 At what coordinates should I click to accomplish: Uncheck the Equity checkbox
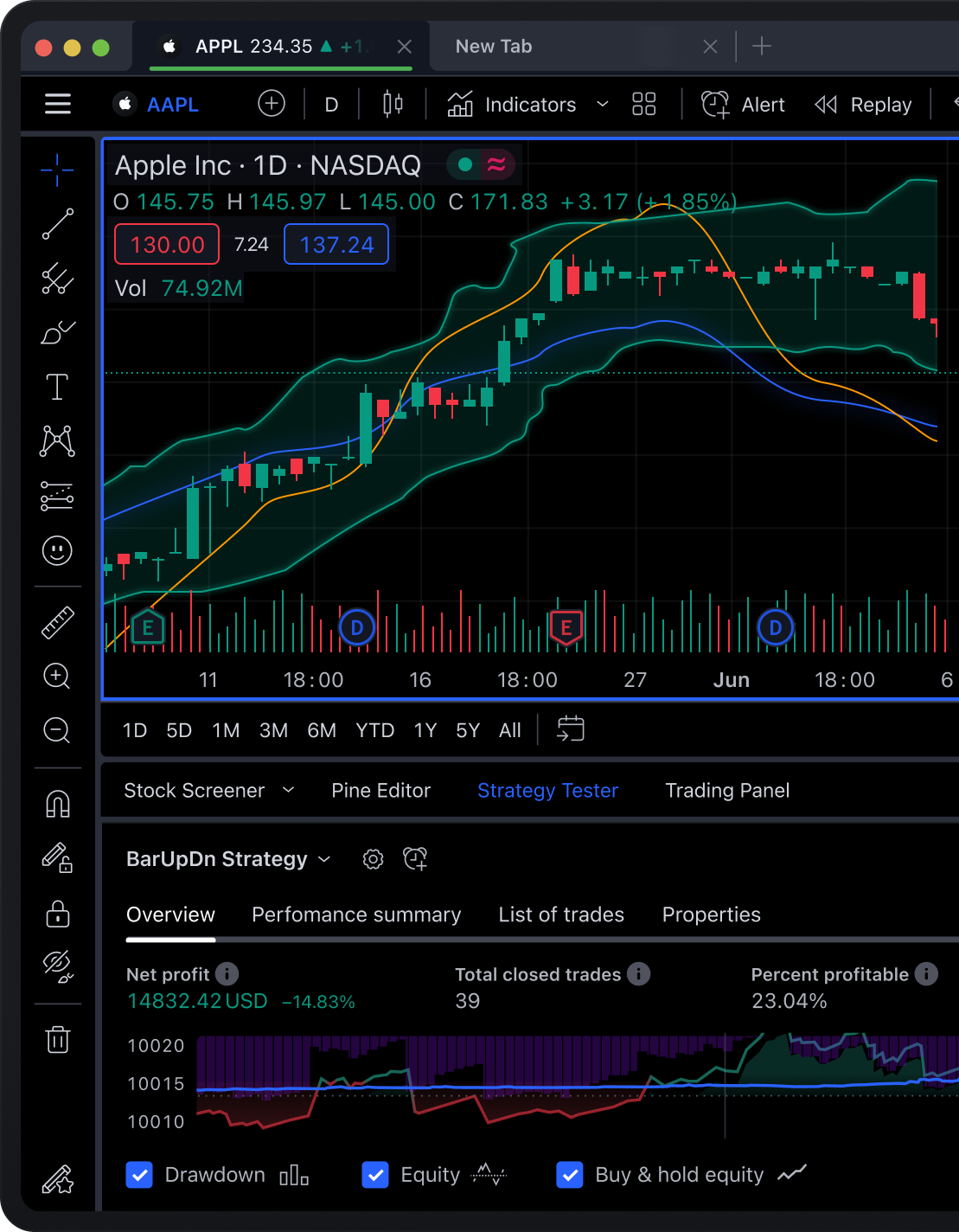tap(375, 1175)
